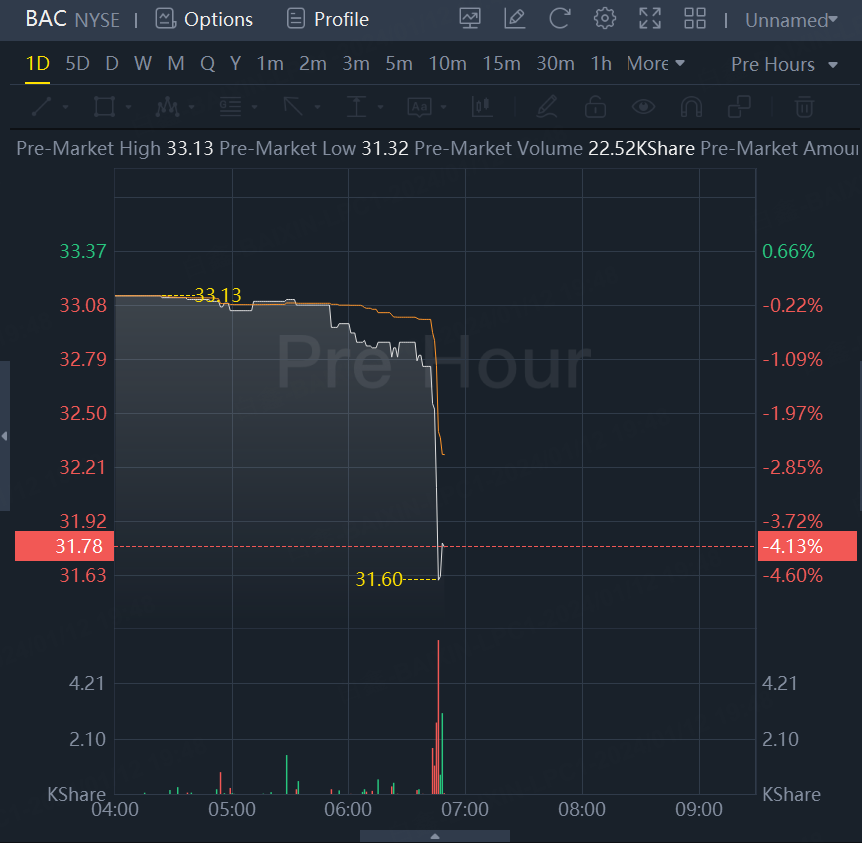Expand the More timeframes dropdown
Screen dimensions: 862x843
coord(656,63)
